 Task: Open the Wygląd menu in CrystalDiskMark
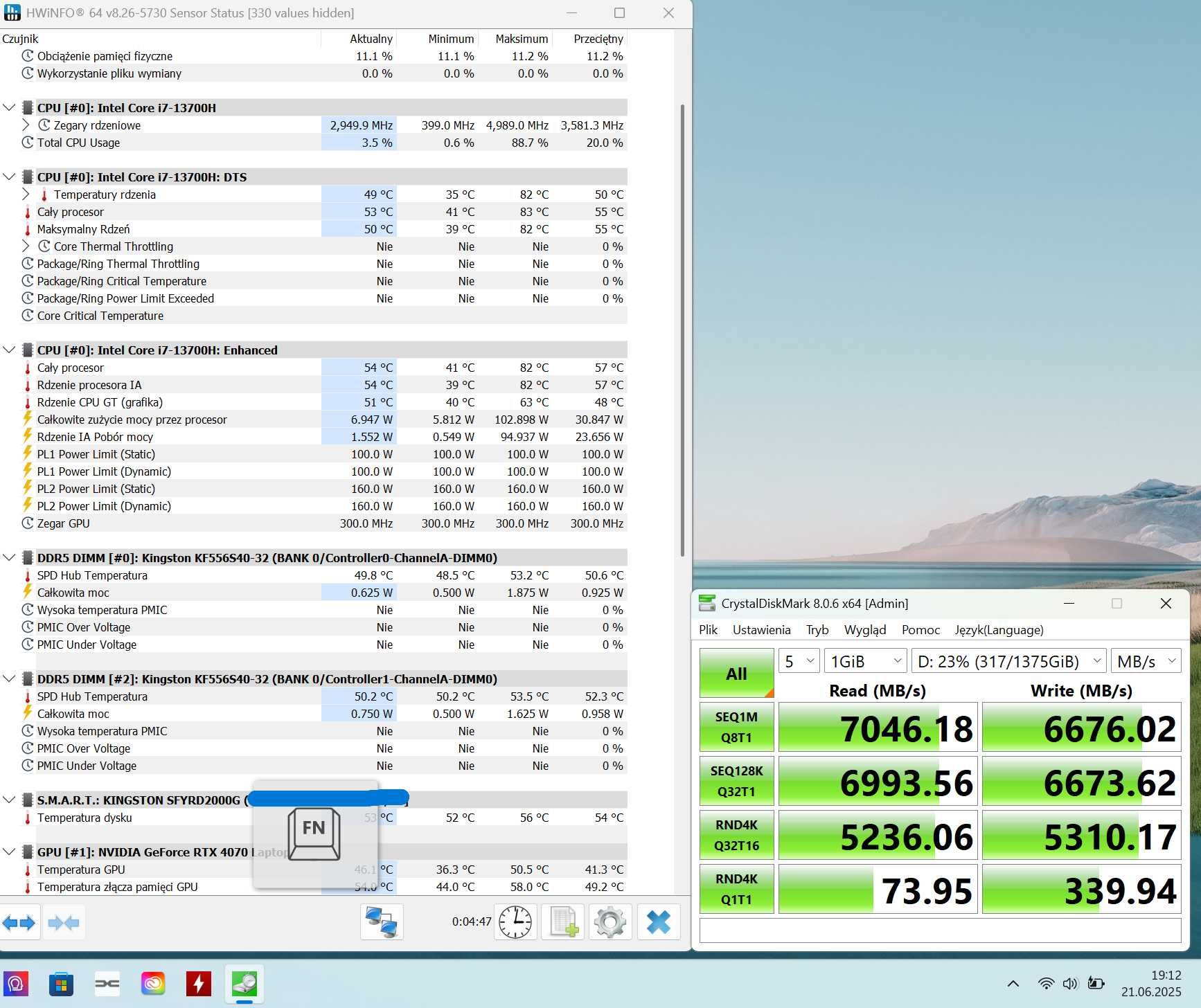click(x=865, y=630)
